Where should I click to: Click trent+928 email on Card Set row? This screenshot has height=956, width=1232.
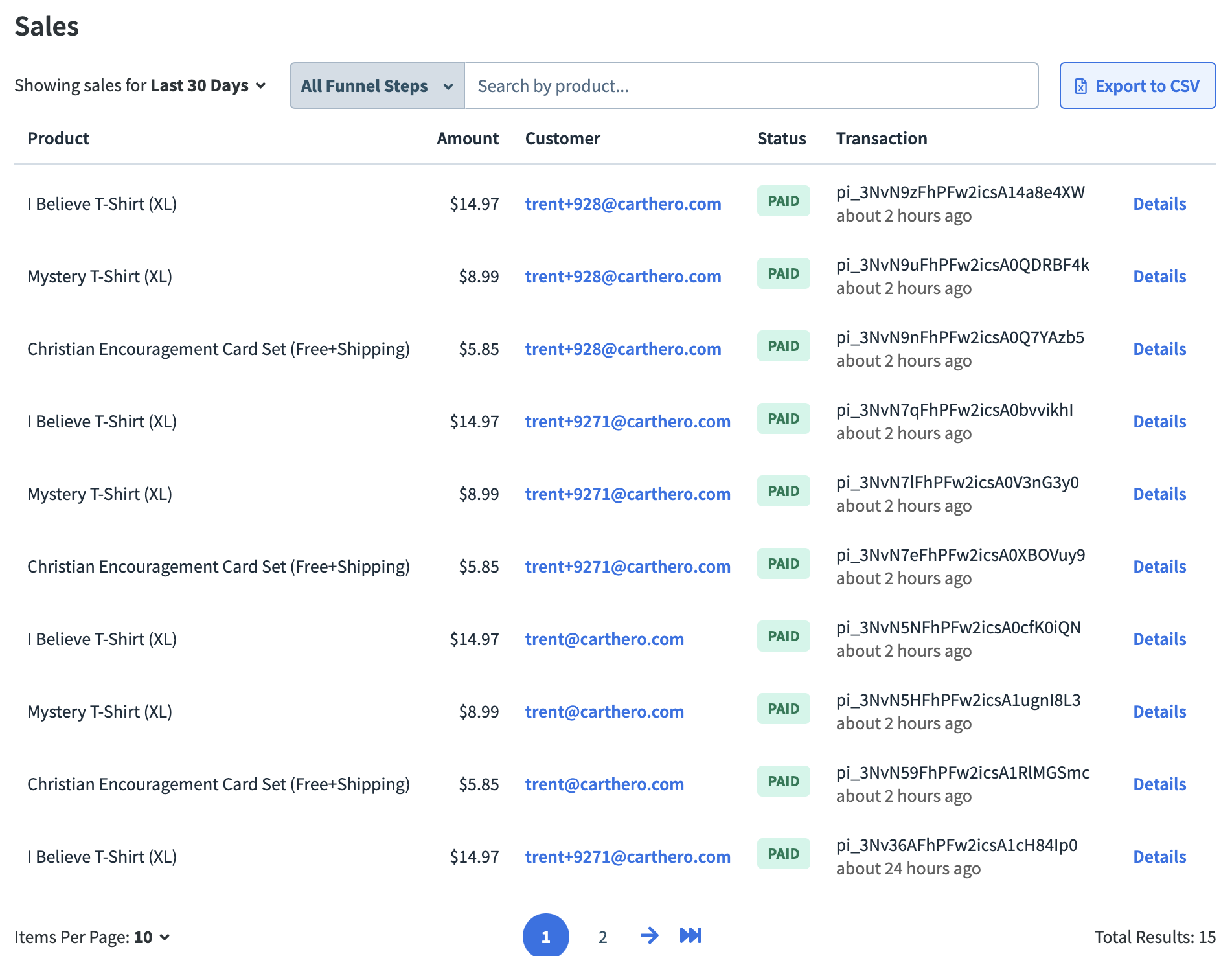pos(623,349)
